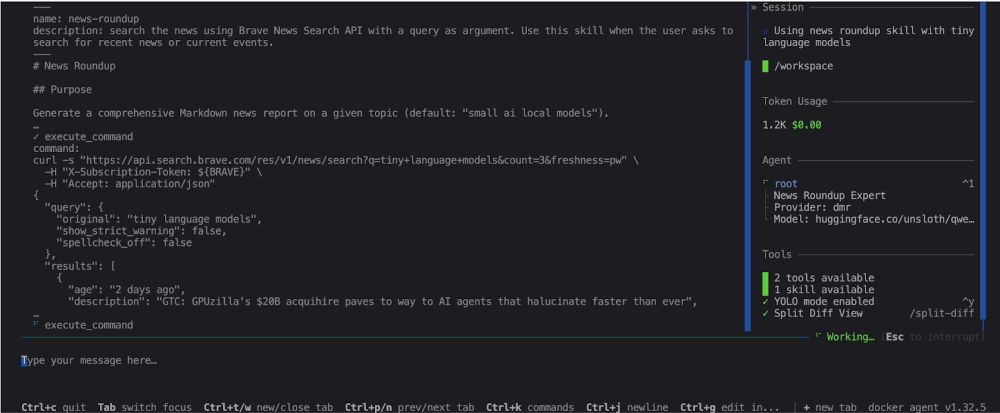Click the session title bullet icon
The height and width of the screenshot is (413, 1000).
point(765,31)
